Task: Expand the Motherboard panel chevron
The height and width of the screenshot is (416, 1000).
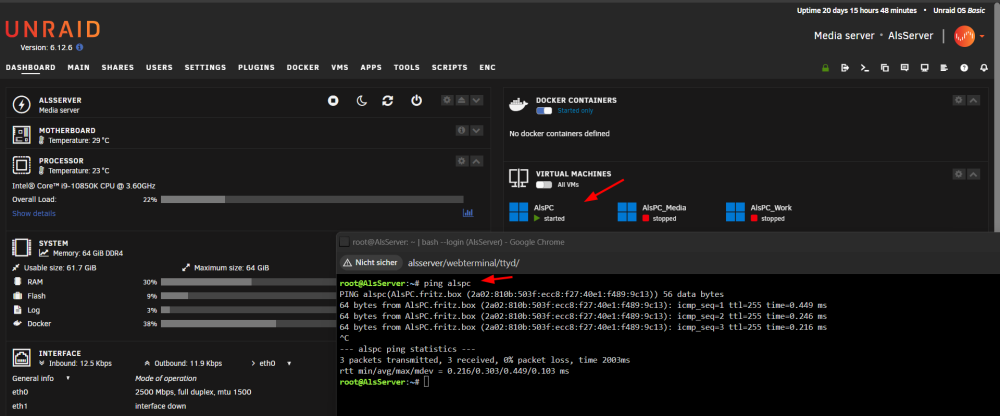Action: (x=476, y=131)
